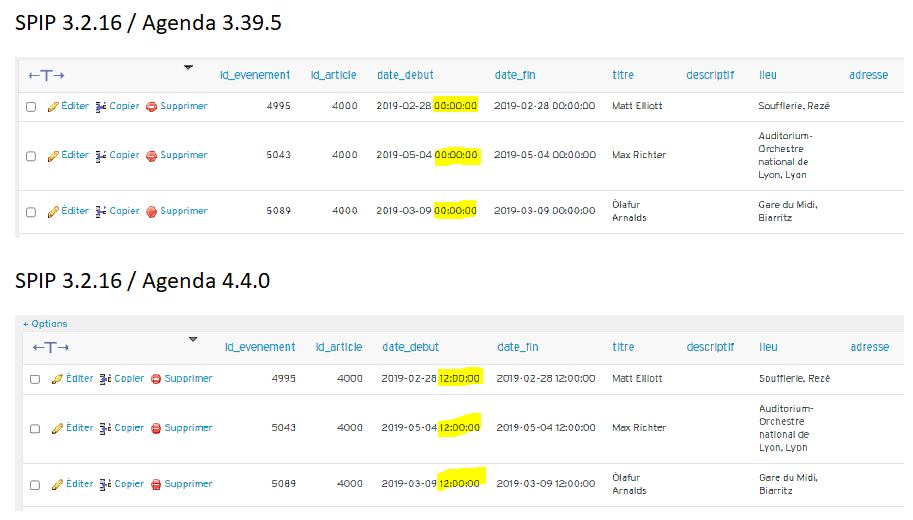
Task: Expand the + Options link
Action: [x=45, y=324]
